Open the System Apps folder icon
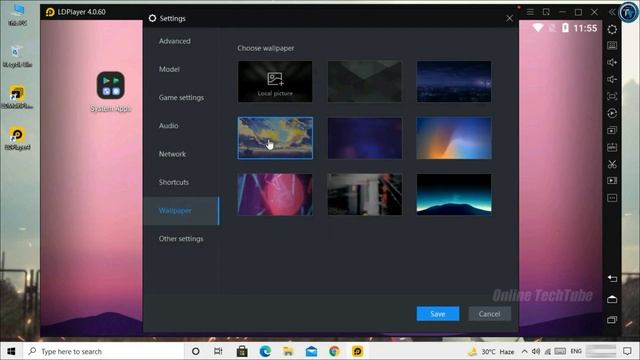Viewport: 640px width, 360px height. click(x=111, y=85)
